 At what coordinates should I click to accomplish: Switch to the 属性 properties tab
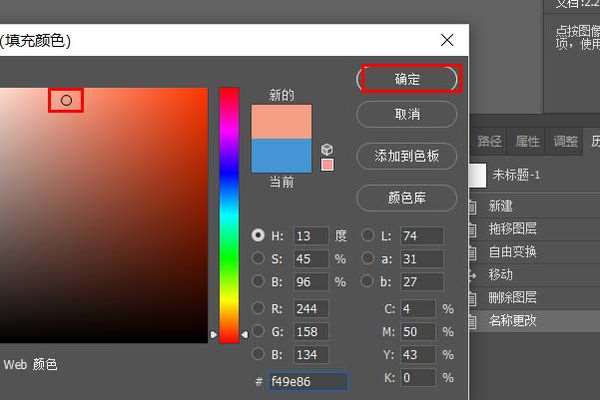click(527, 142)
